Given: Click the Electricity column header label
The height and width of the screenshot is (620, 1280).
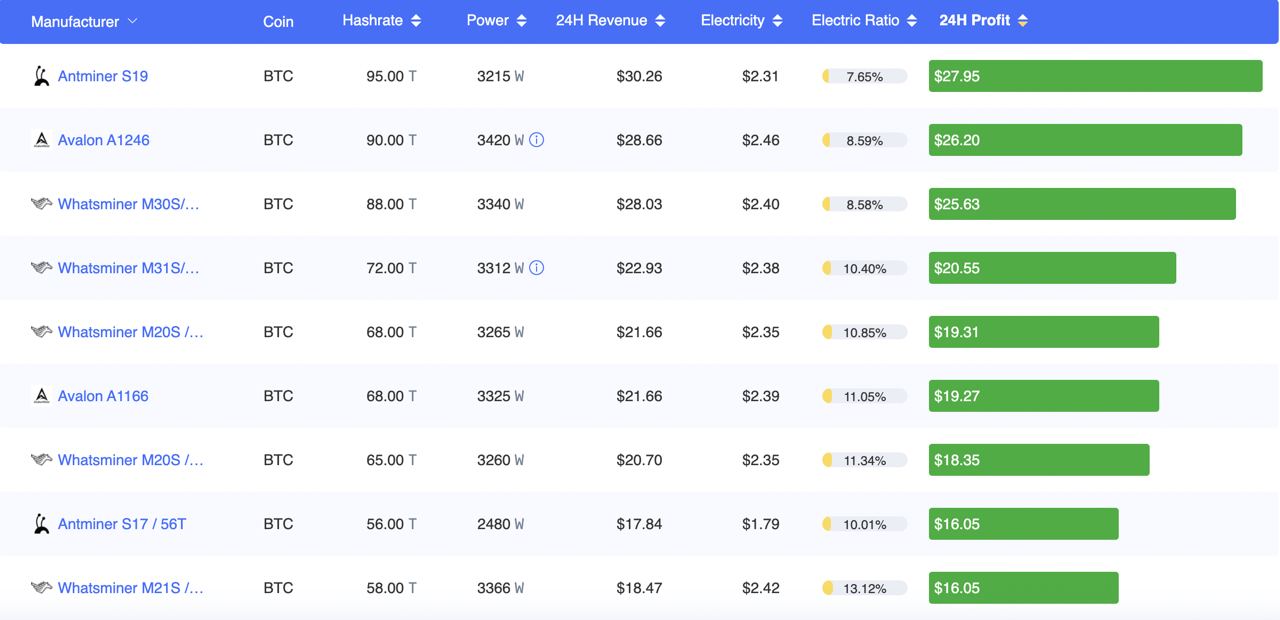Looking at the screenshot, I should click(x=733, y=20).
